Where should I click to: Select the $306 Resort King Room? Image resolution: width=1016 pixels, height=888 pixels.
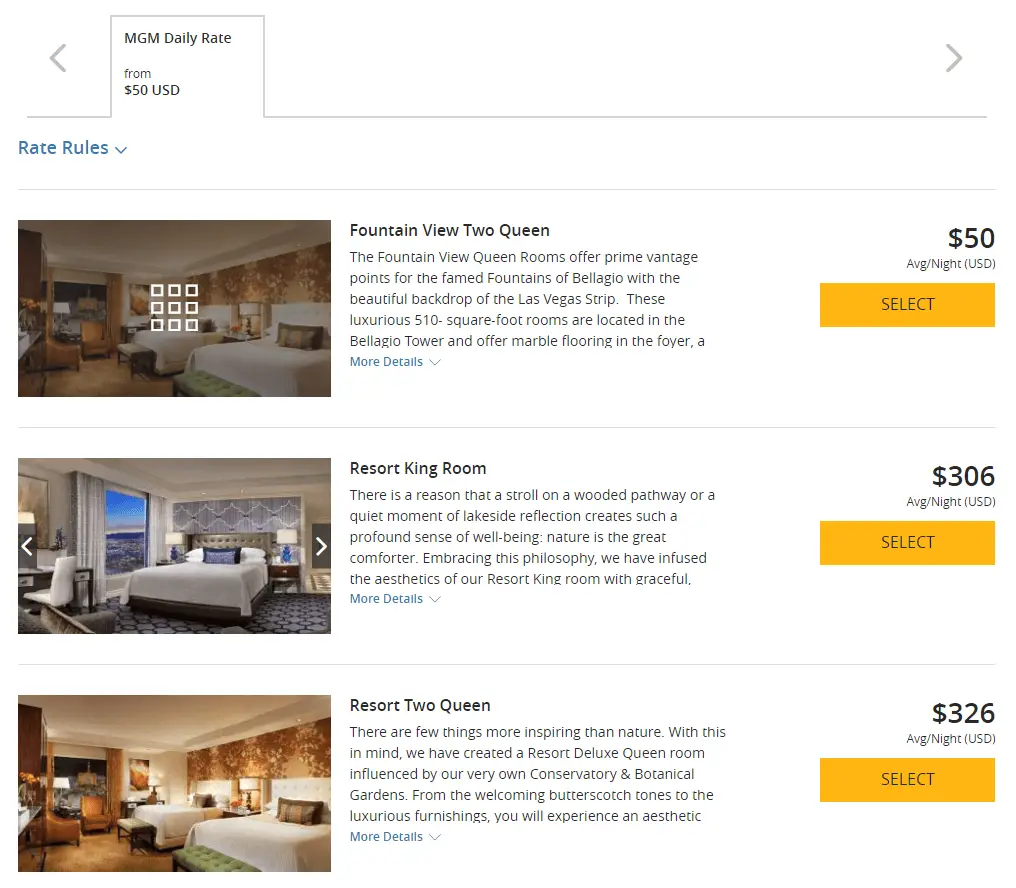(907, 543)
